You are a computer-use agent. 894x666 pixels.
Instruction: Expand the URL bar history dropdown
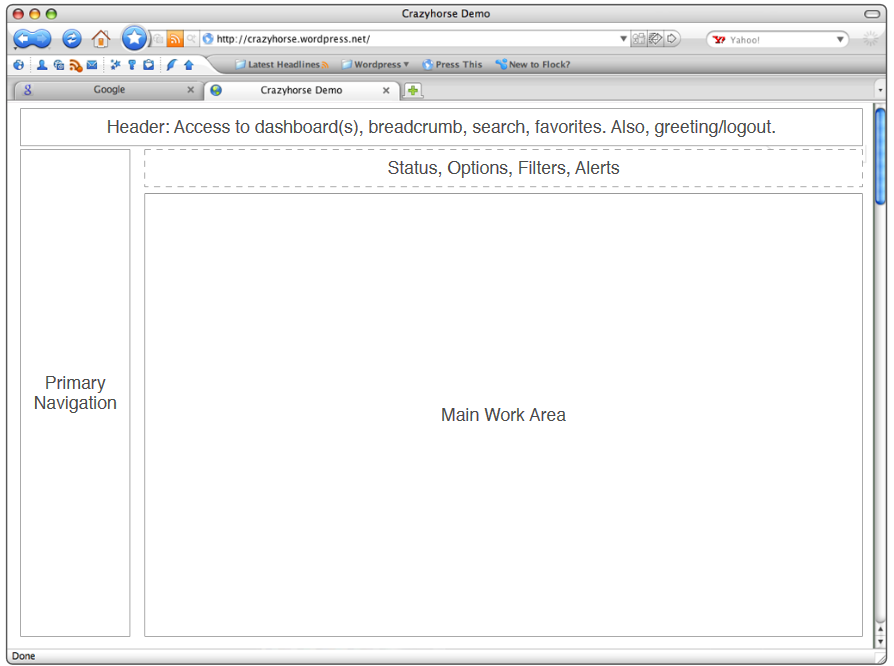click(623, 39)
